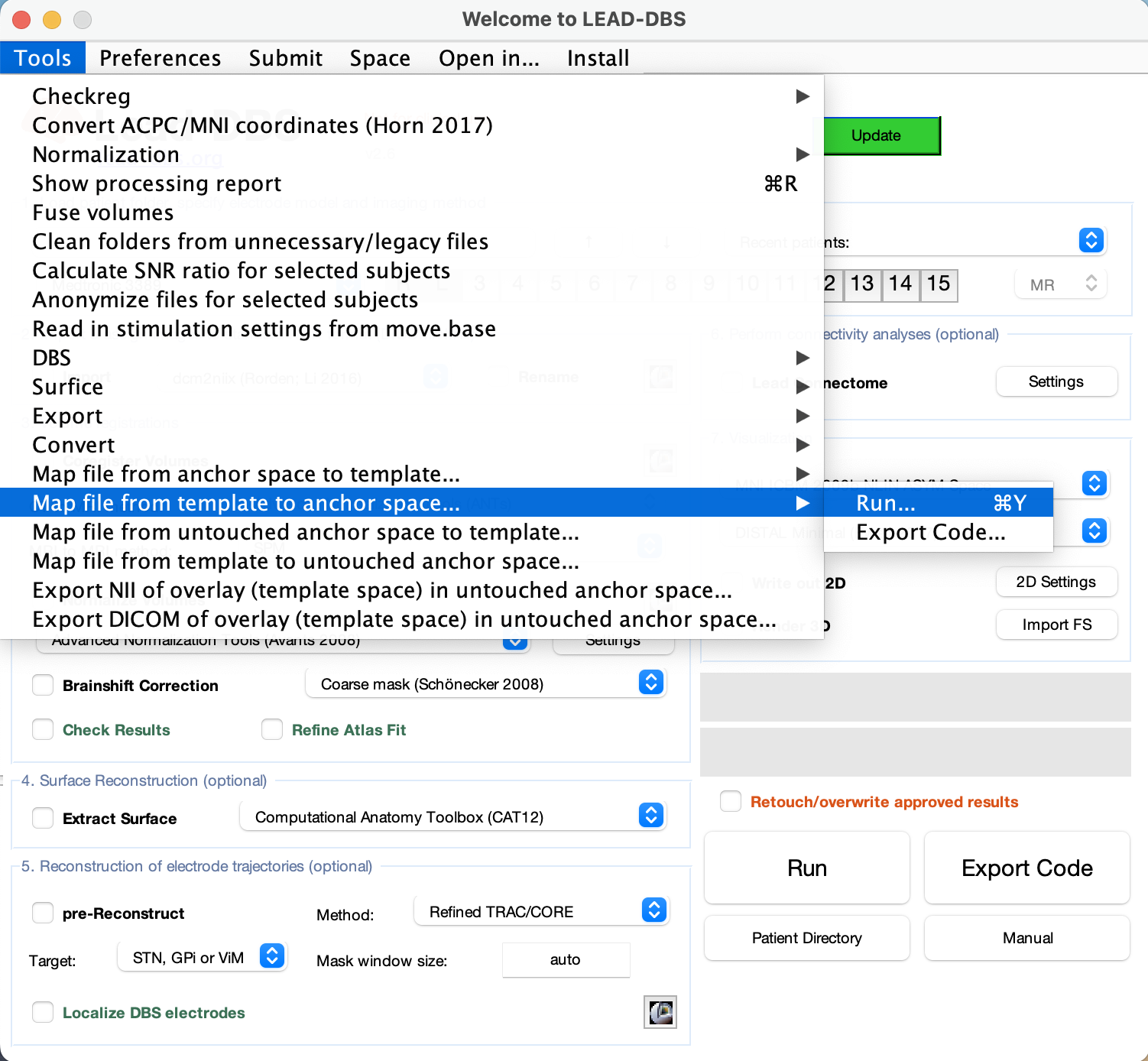This screenshot has height=1061, width=1148.
Task: Choose Clean folders from unnecessary/legacy files
Action: (x=412, y=242)
